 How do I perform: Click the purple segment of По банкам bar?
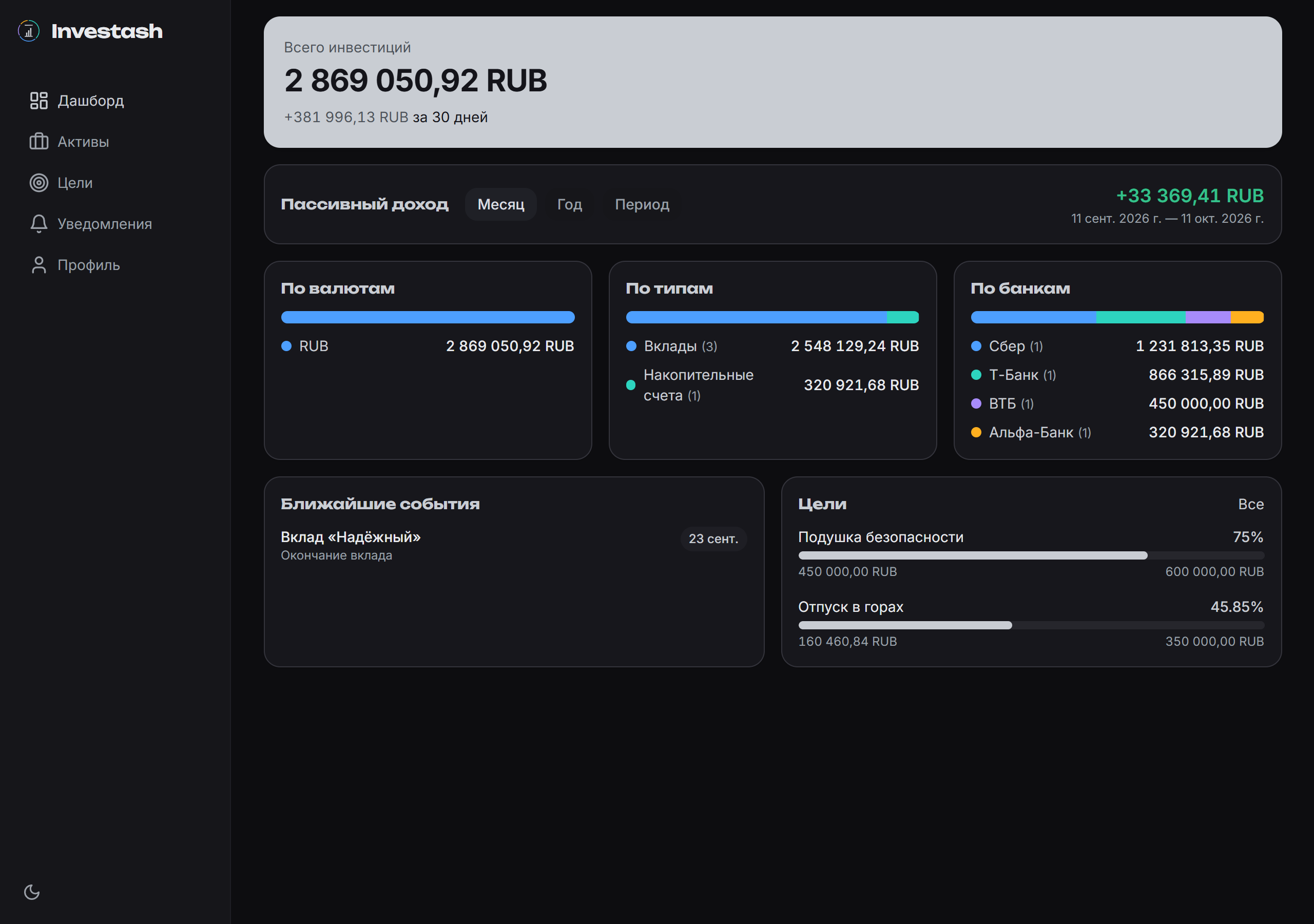tap(1208, 317)
